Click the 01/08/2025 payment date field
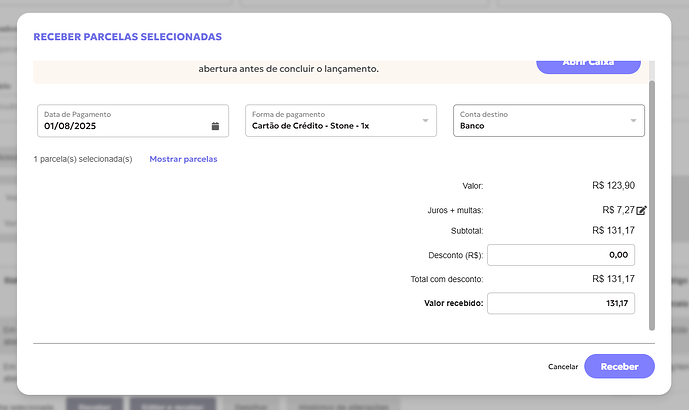The width and height of the screenshot is (689, 410). [x=120, y=127]
